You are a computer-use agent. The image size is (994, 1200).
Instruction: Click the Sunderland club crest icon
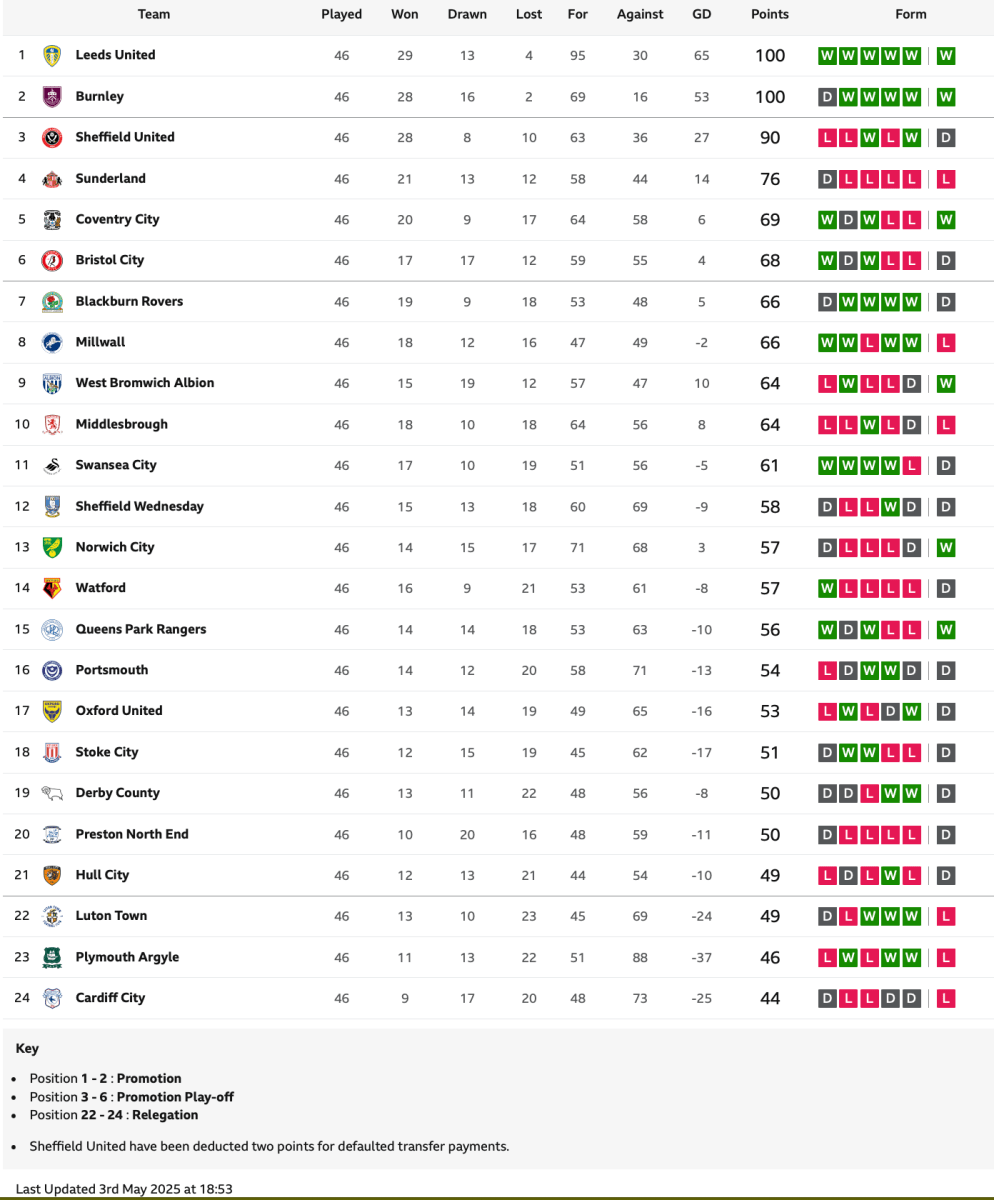pos(52,179)
